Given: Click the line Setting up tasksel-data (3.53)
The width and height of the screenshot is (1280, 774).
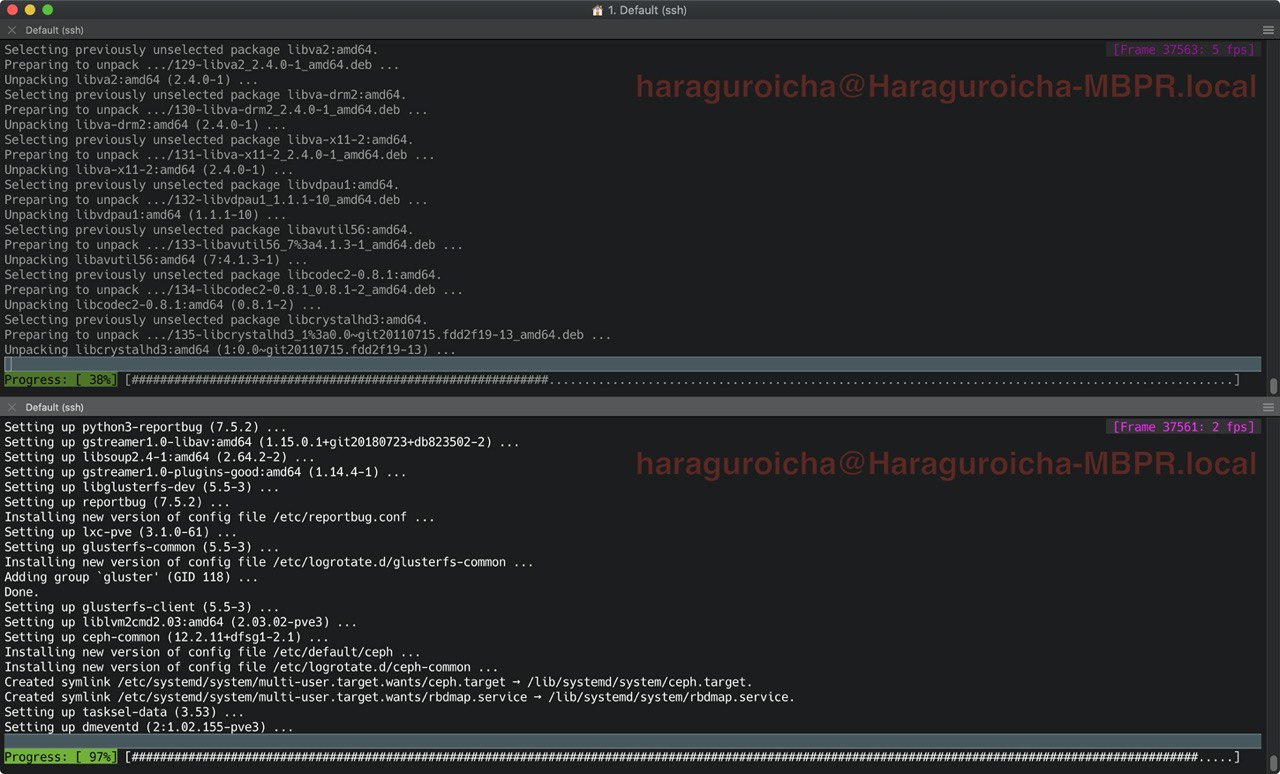Looking at the screenshot, I should tap(124, 712).
